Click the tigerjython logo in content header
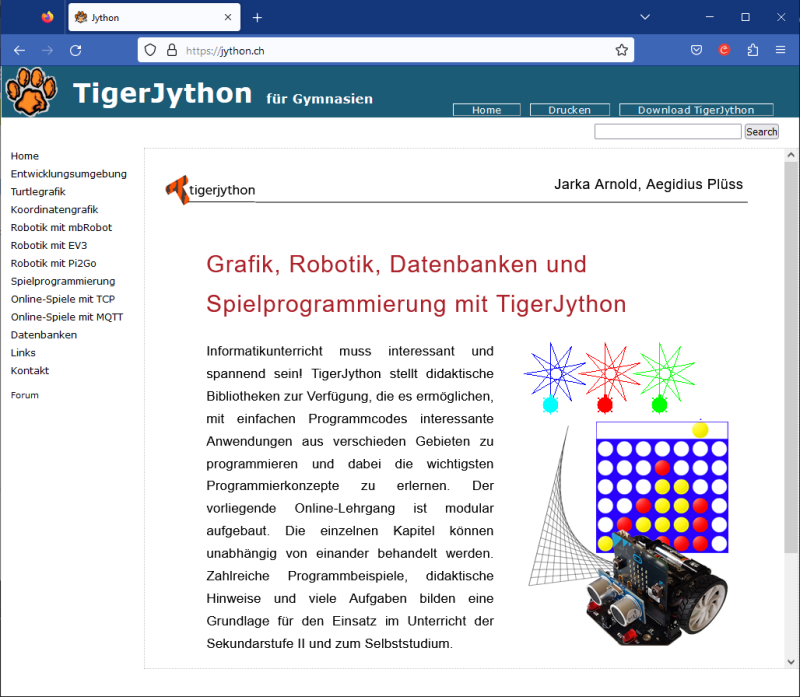800x697 pixels. [x=210, y=190]
